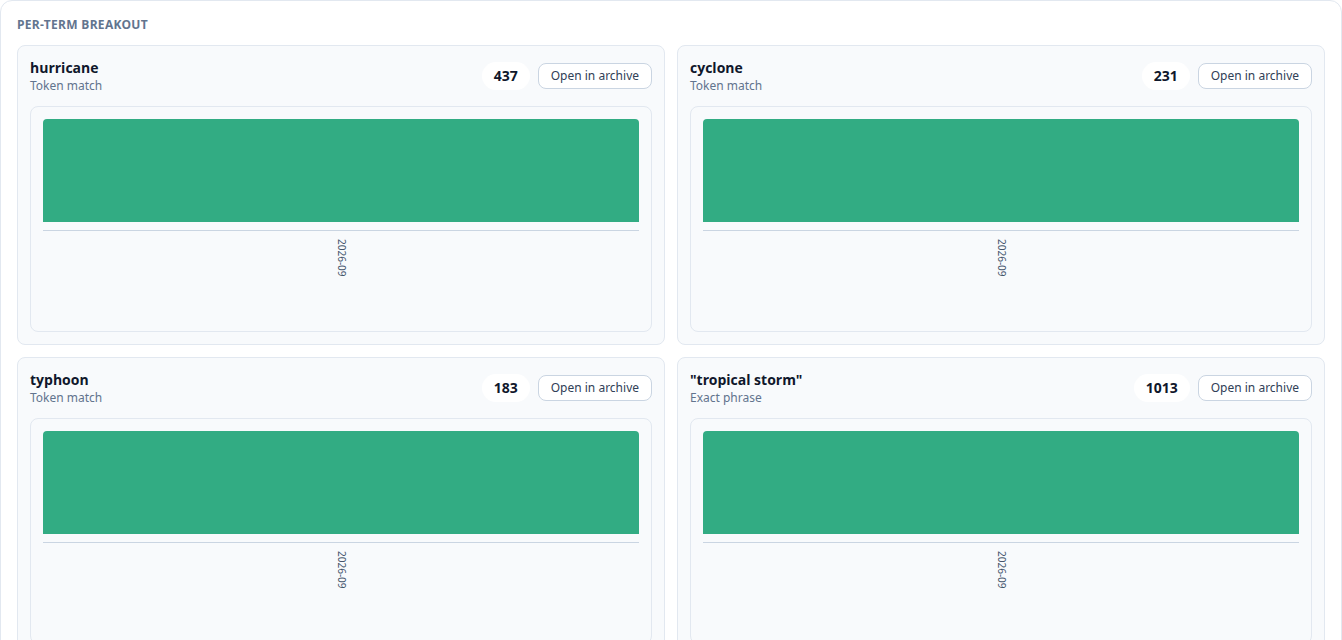
Task: Click the typhoon count badge 183
Action: pos(506,388)
